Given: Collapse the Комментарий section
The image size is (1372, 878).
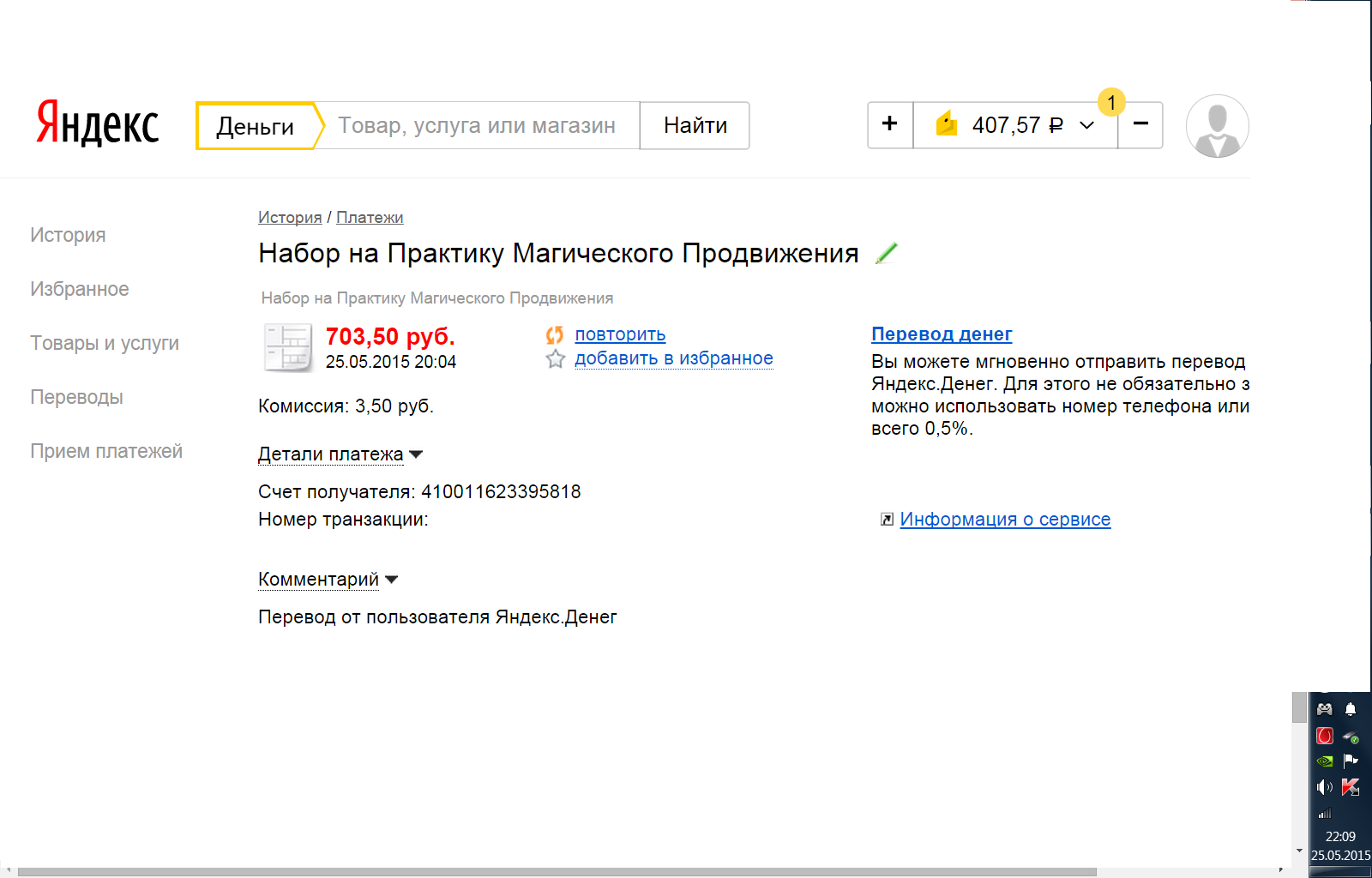Looking at the screenshot, I should (328, 580).
